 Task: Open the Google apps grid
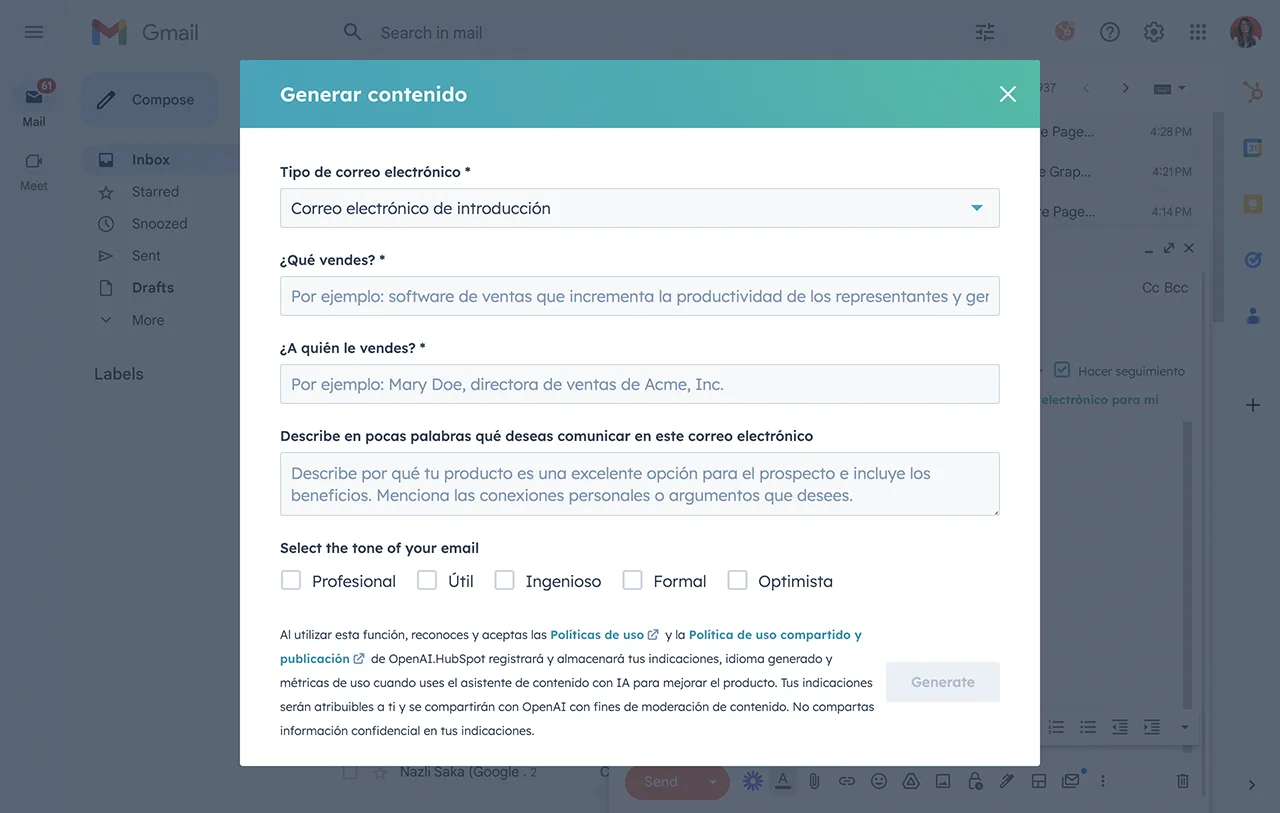click(x=1198, y=32)
